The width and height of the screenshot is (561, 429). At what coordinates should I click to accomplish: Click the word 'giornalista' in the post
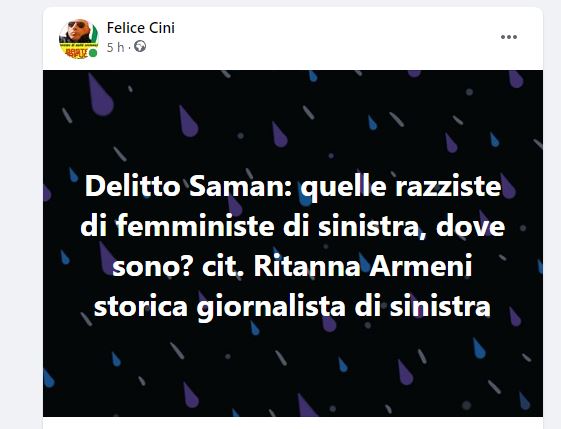[x=271, y=308]
